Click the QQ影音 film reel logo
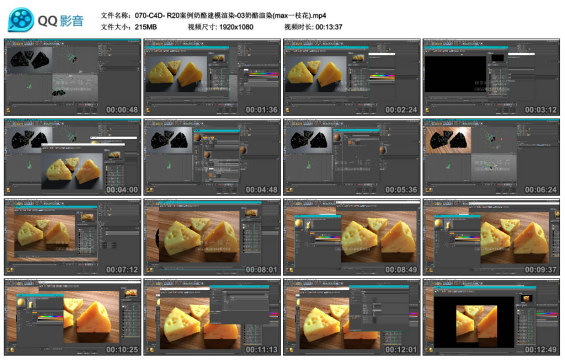 [x=21, y=19]
